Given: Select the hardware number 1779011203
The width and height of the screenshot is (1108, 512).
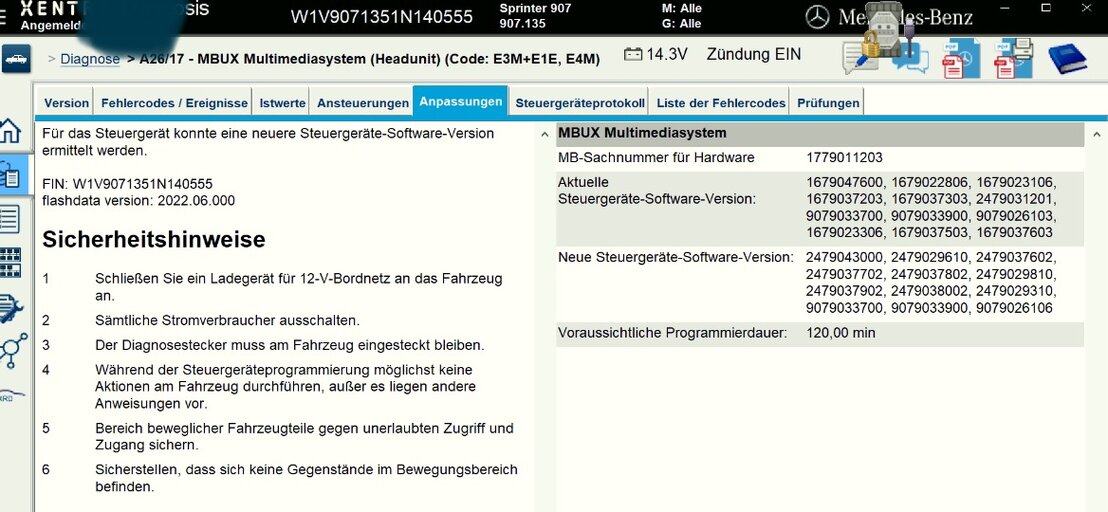Looking at the screenshot, I should click(844, 157).
